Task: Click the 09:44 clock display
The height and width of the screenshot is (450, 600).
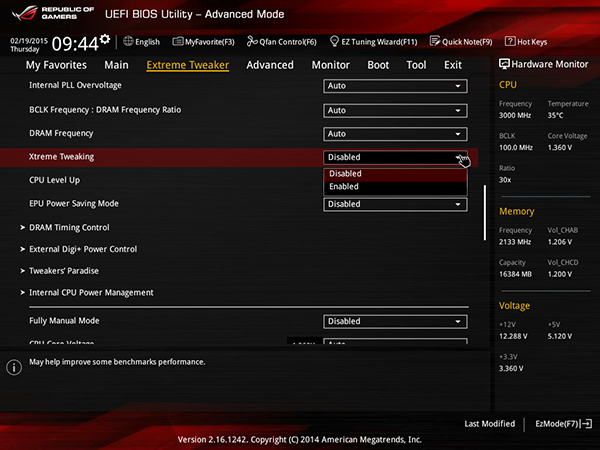Action: tap(75, 44)
